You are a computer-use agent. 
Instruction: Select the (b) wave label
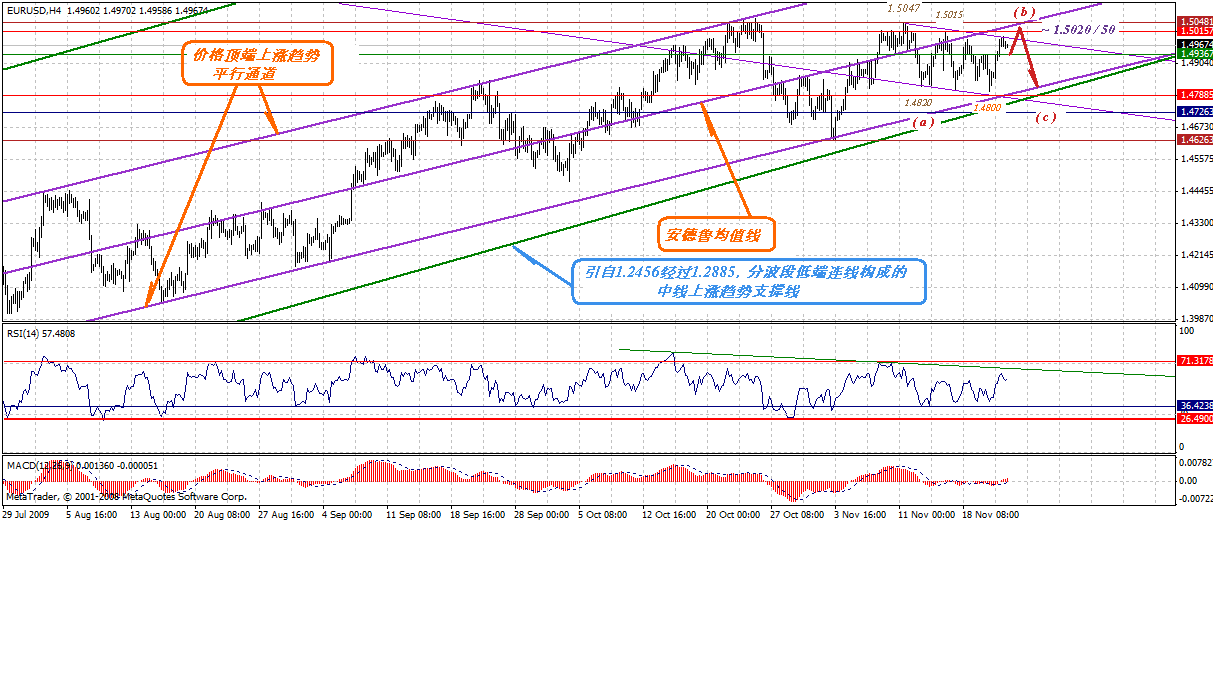tap(1025, 12)
